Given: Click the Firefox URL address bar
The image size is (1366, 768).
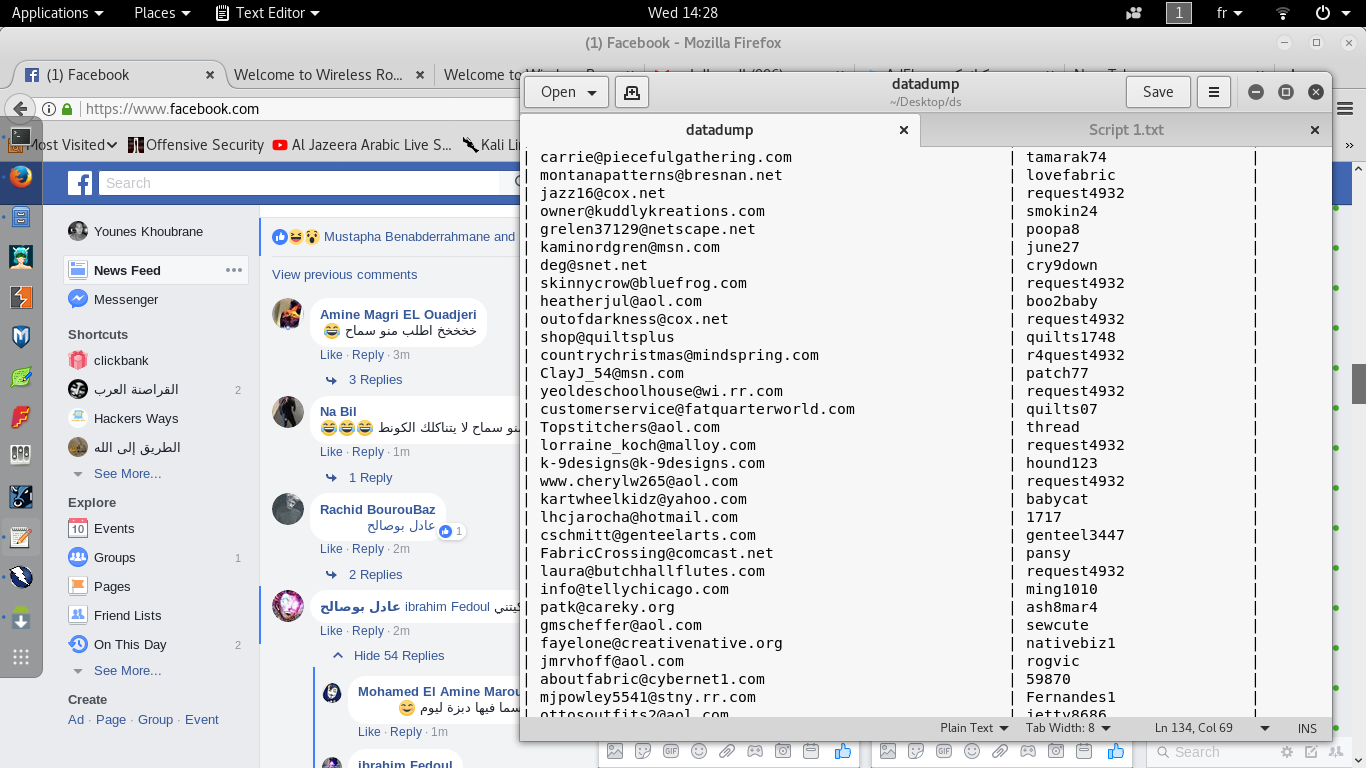Looking at the screenshot, I should pos(300,109).
